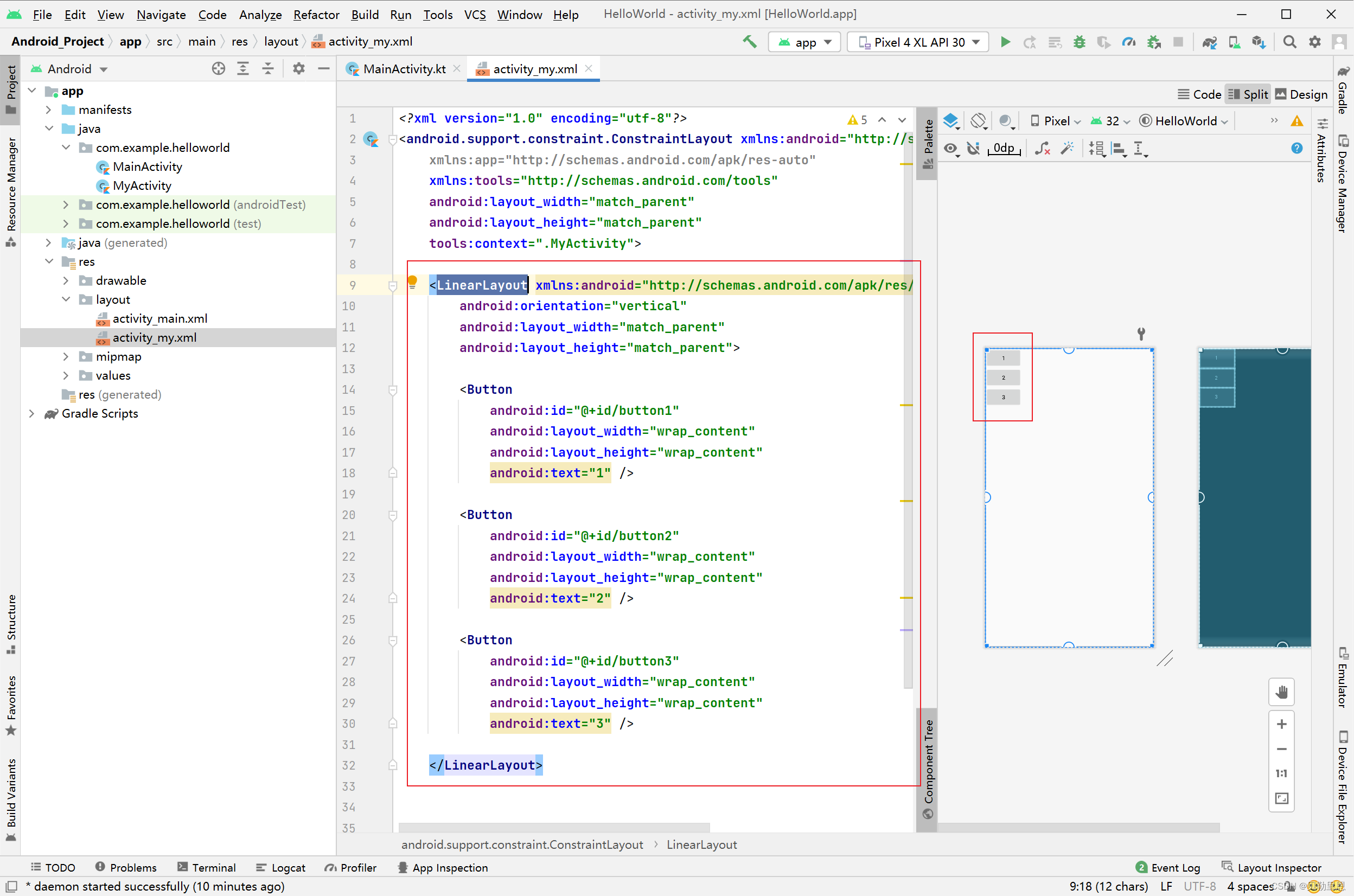Toggle View Options eye icon
The height and width of the screenshot is (896, 1354).
tap(951, 149)
